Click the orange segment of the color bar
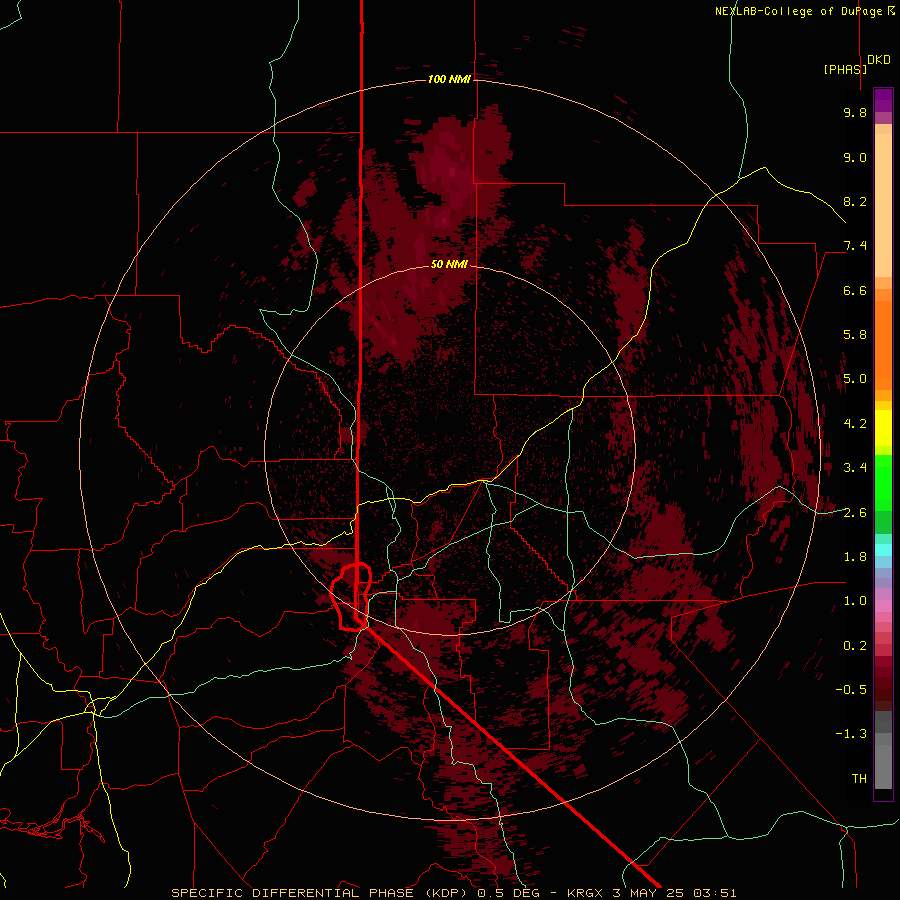The width and height of the screenshot is (900, 900). pos(883,344)
